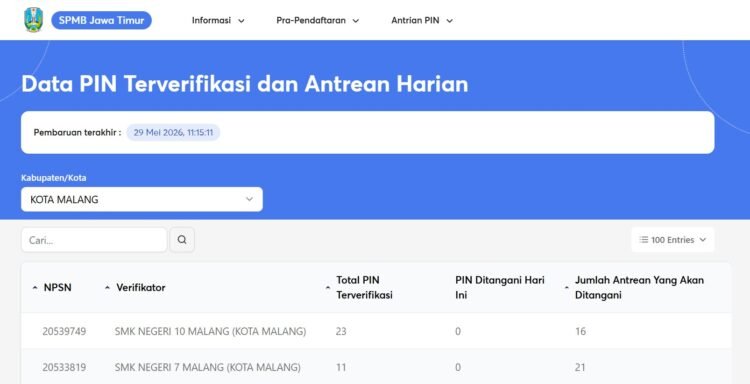
Task: Click the Pembaruan terakhir label
Action: pyautogui.click(x=77, y=132)
